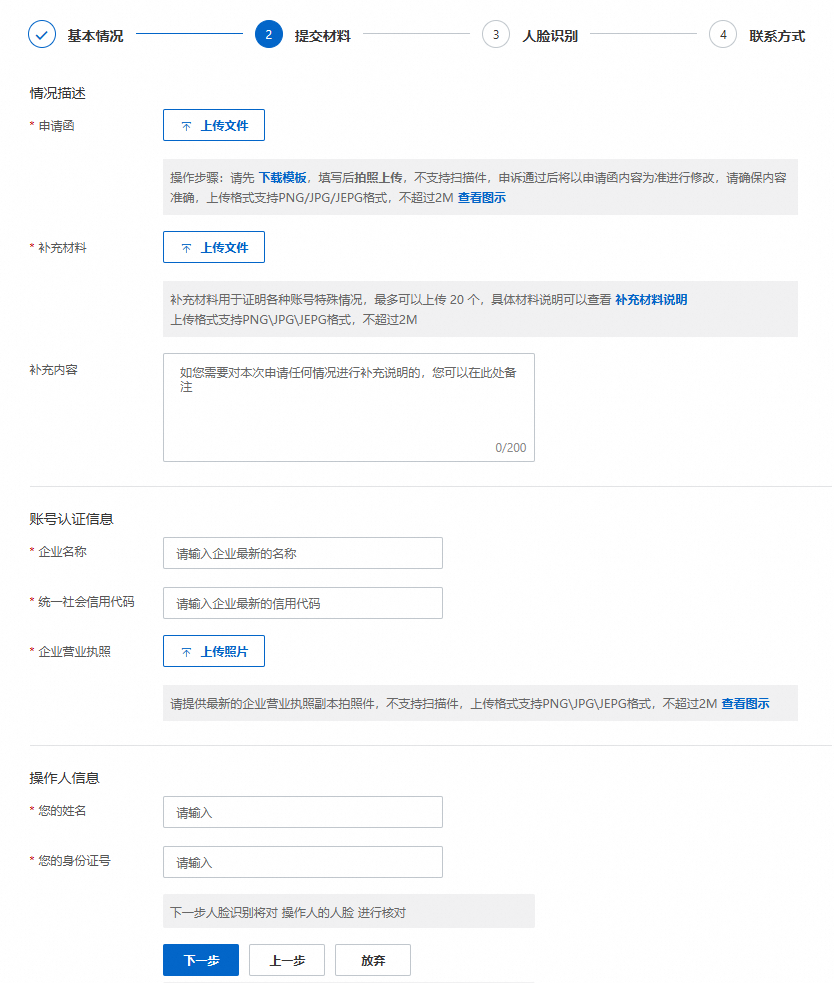Go back with the 上一步 button
The image size is (834, 983).
tap(287, 960)
